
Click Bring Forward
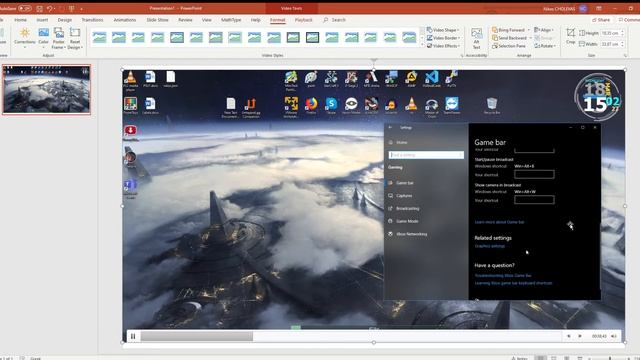coord(508,30)
